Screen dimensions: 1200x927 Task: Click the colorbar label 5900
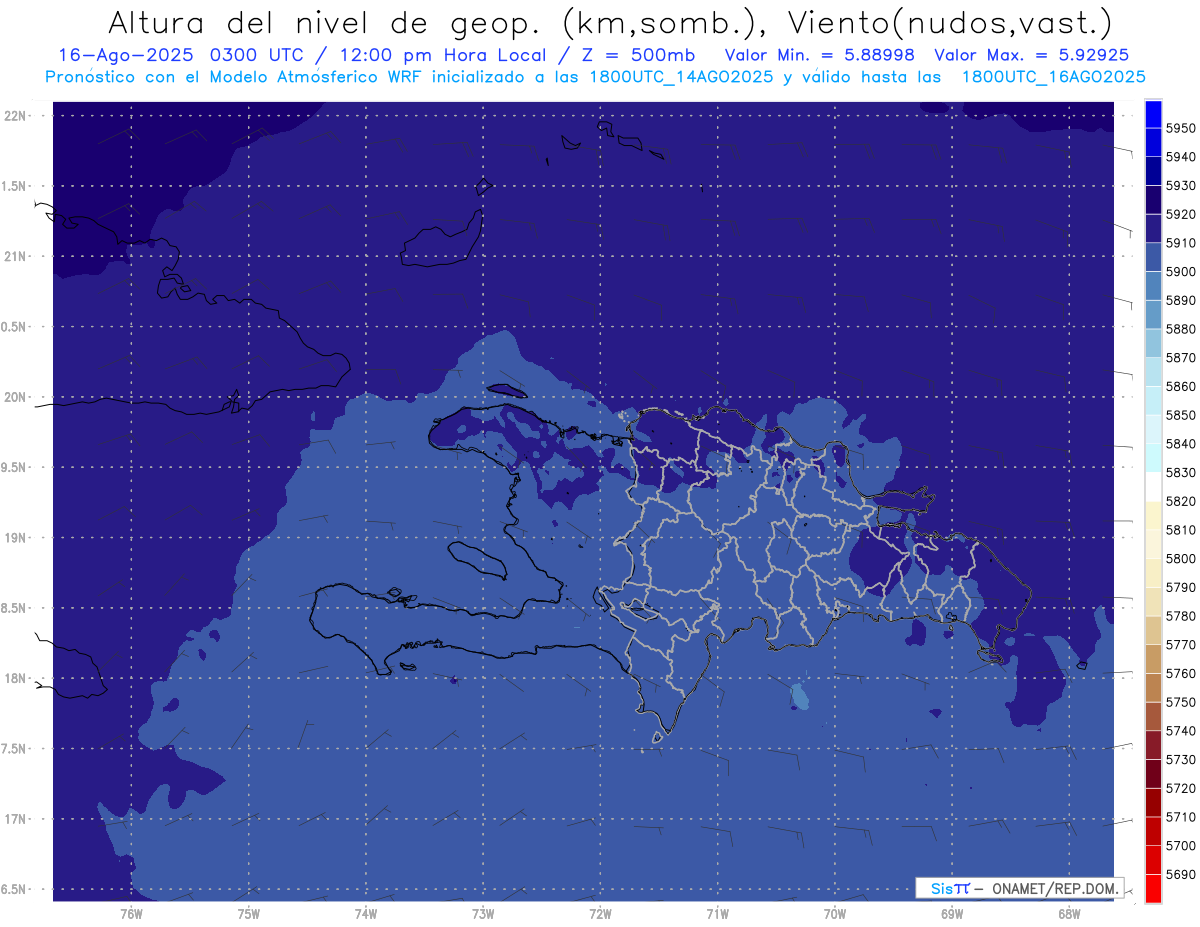pyautogui.click(x=1180, y=272)
